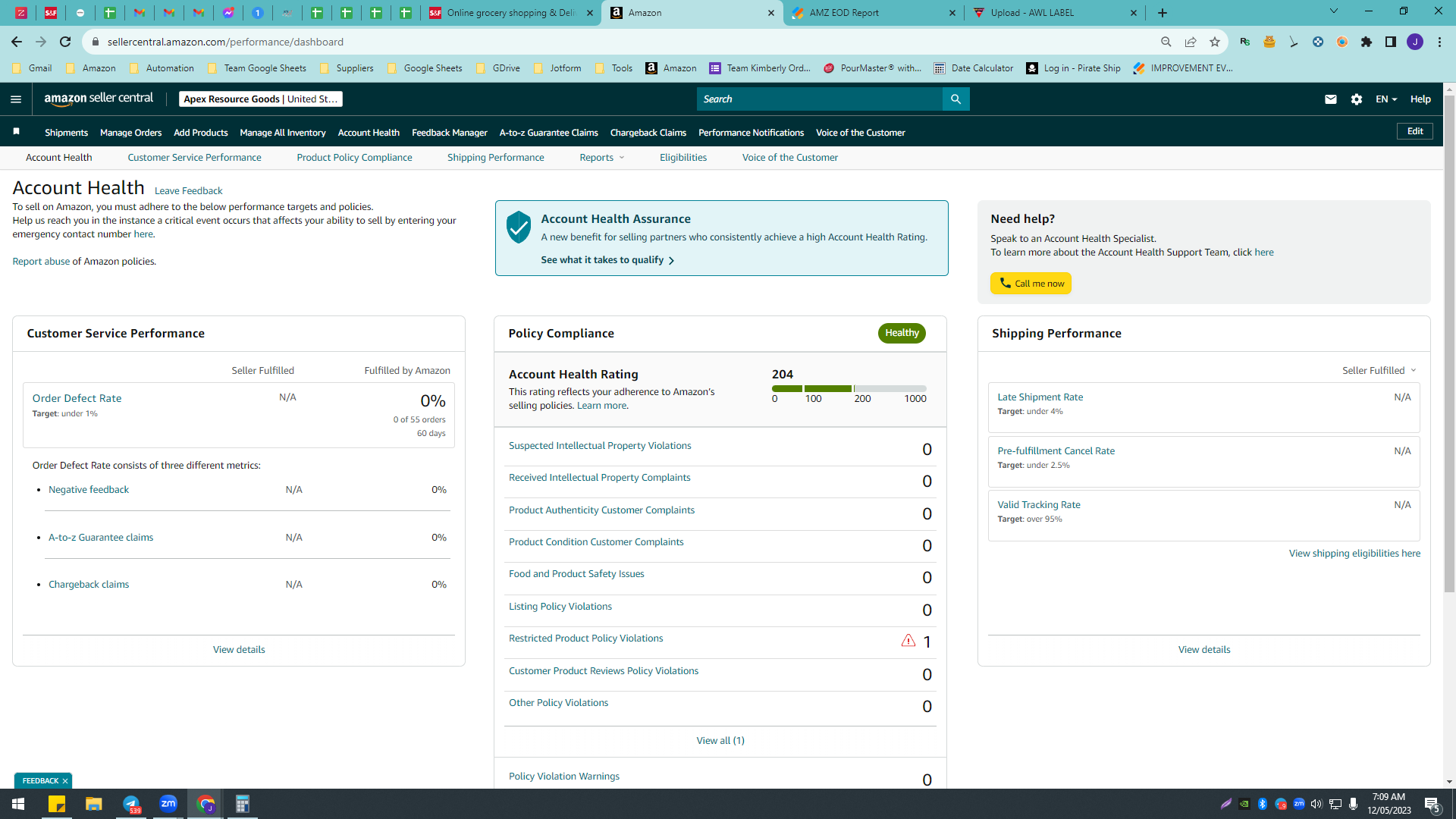Share this page via address bar icon
This screenshot has width=1456, height=819.
tap(1191, 42)
